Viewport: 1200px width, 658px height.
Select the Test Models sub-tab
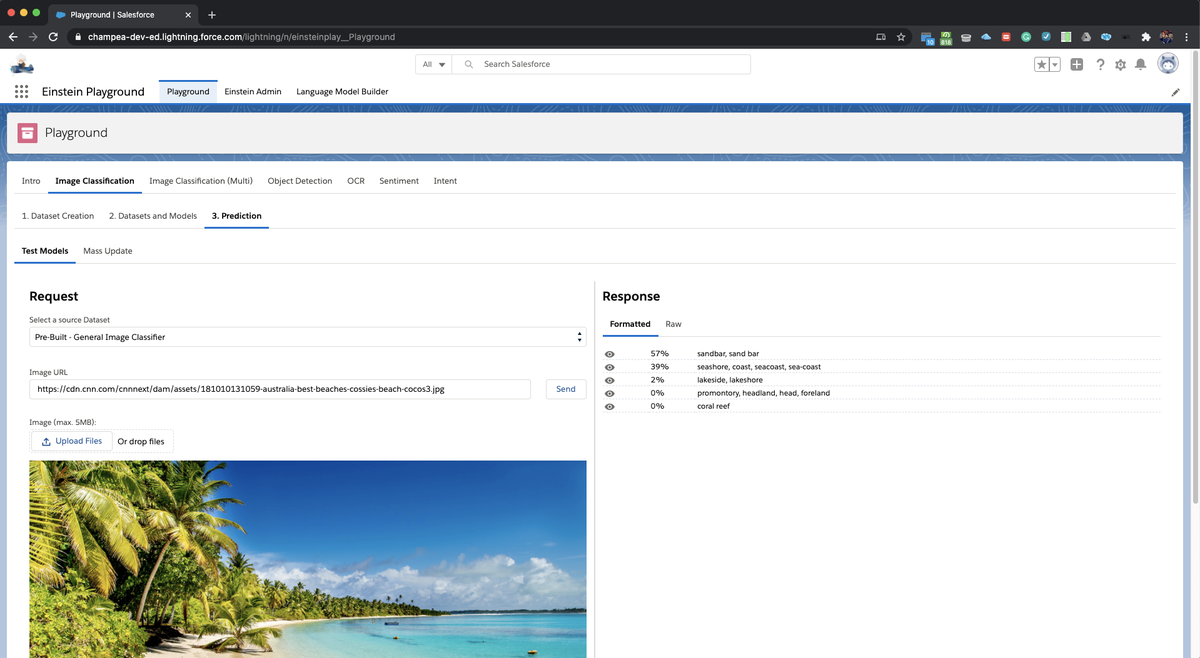click(45, 251)
